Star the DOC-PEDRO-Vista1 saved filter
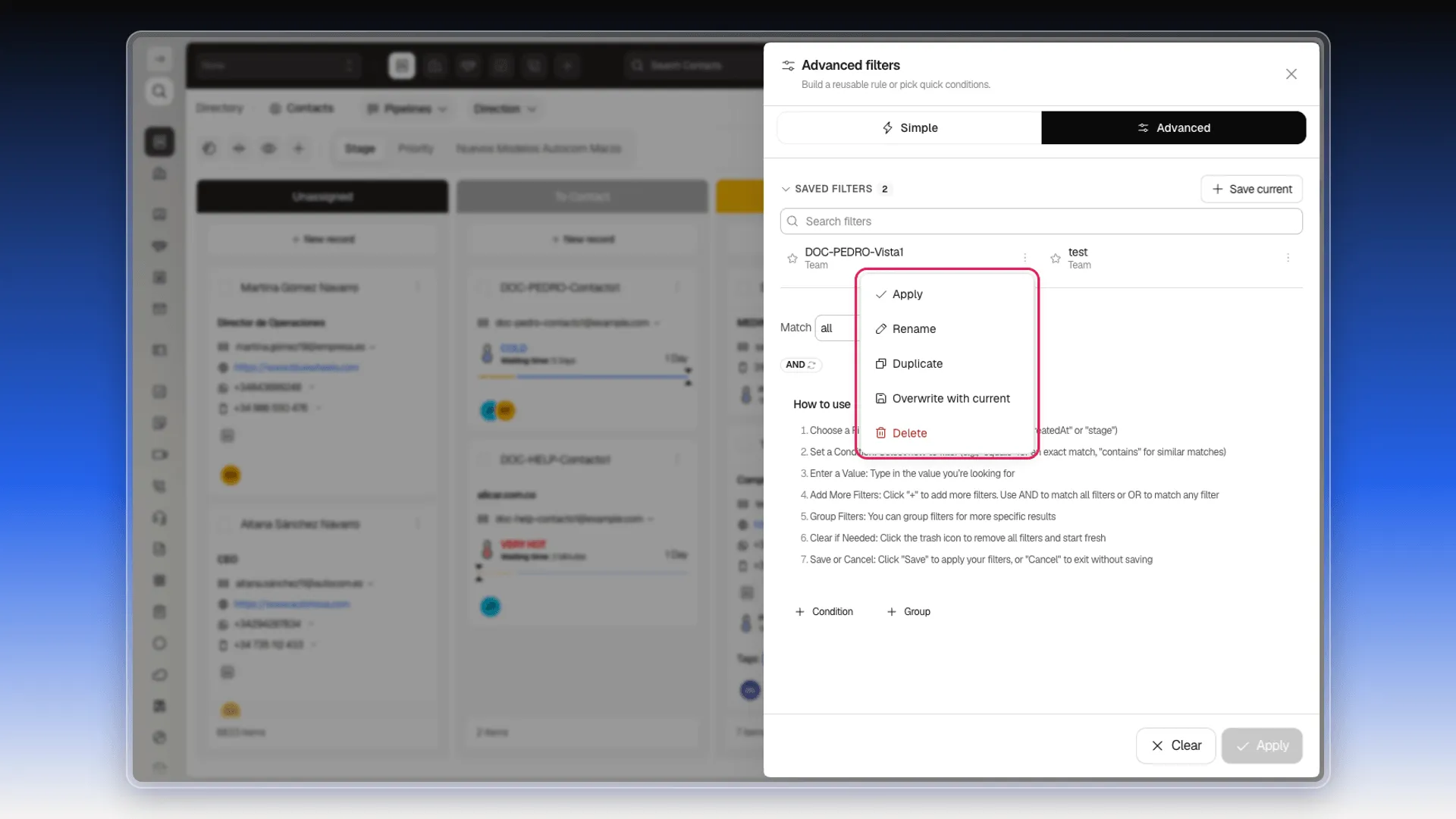The width and height of the screenshot is (1456, 819). tap(792, 259)
